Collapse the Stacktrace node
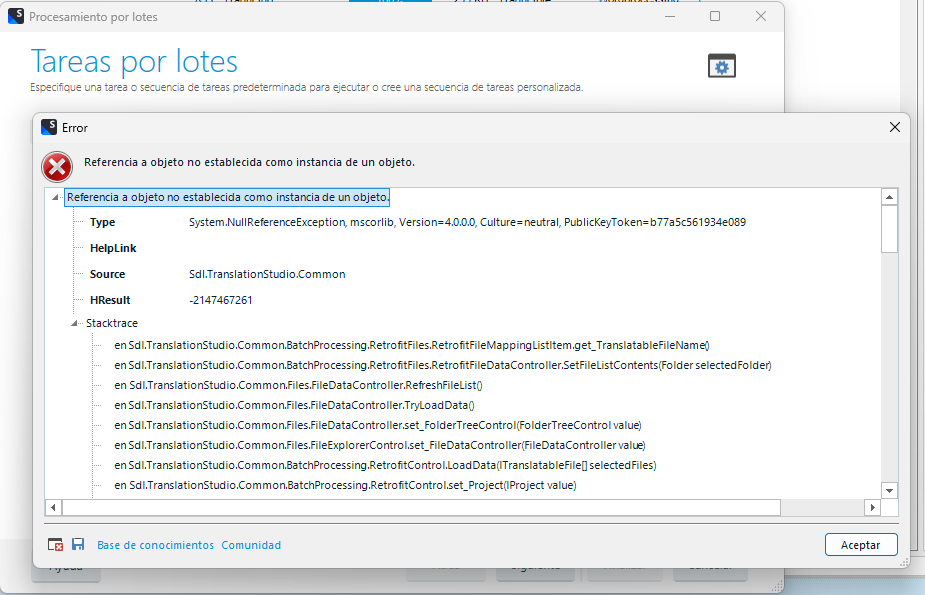925x595 pixels. (x=74, y=323)
